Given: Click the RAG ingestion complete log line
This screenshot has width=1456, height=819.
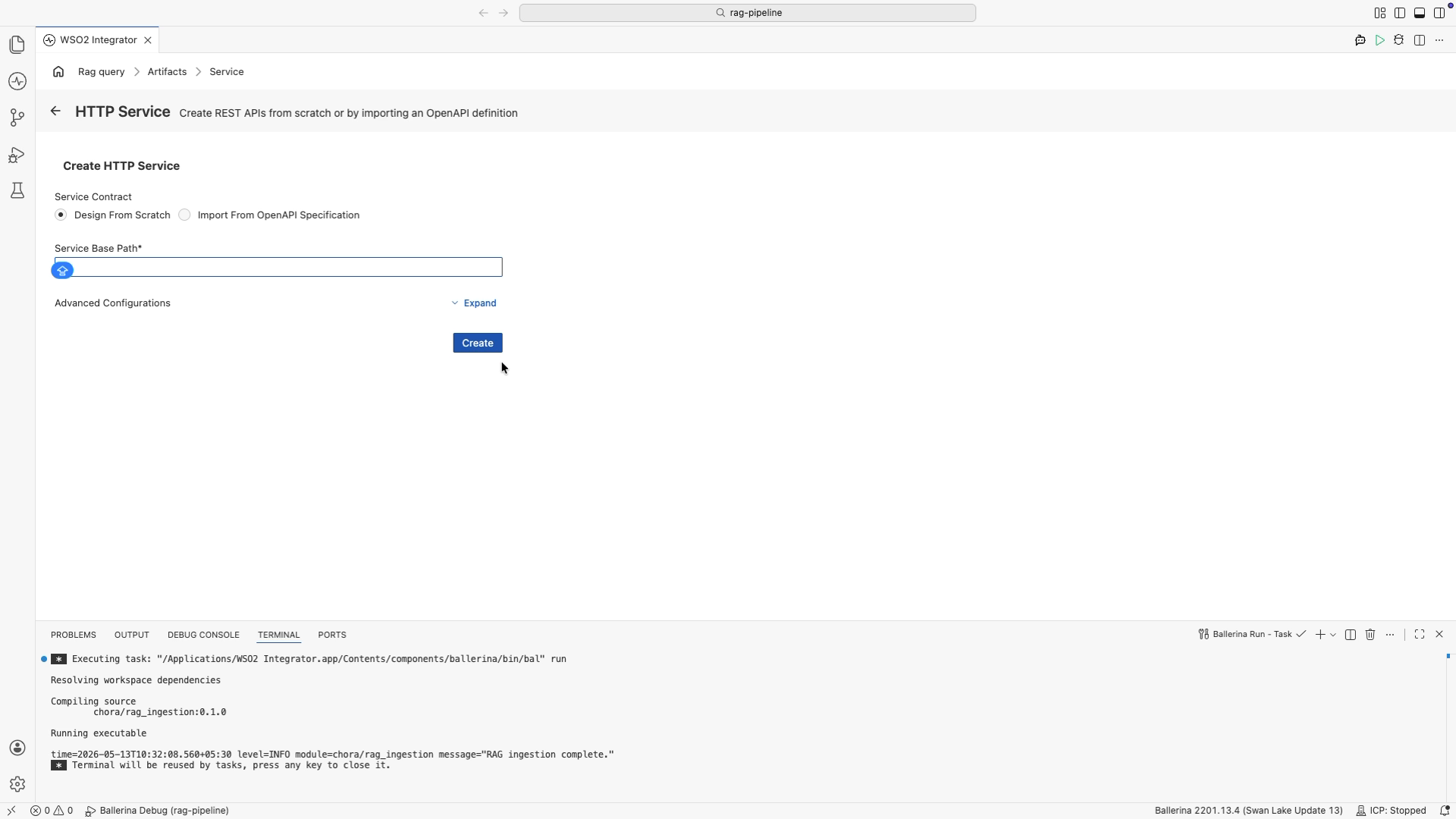Looking at the screenshot, I should tap(332, 755).
